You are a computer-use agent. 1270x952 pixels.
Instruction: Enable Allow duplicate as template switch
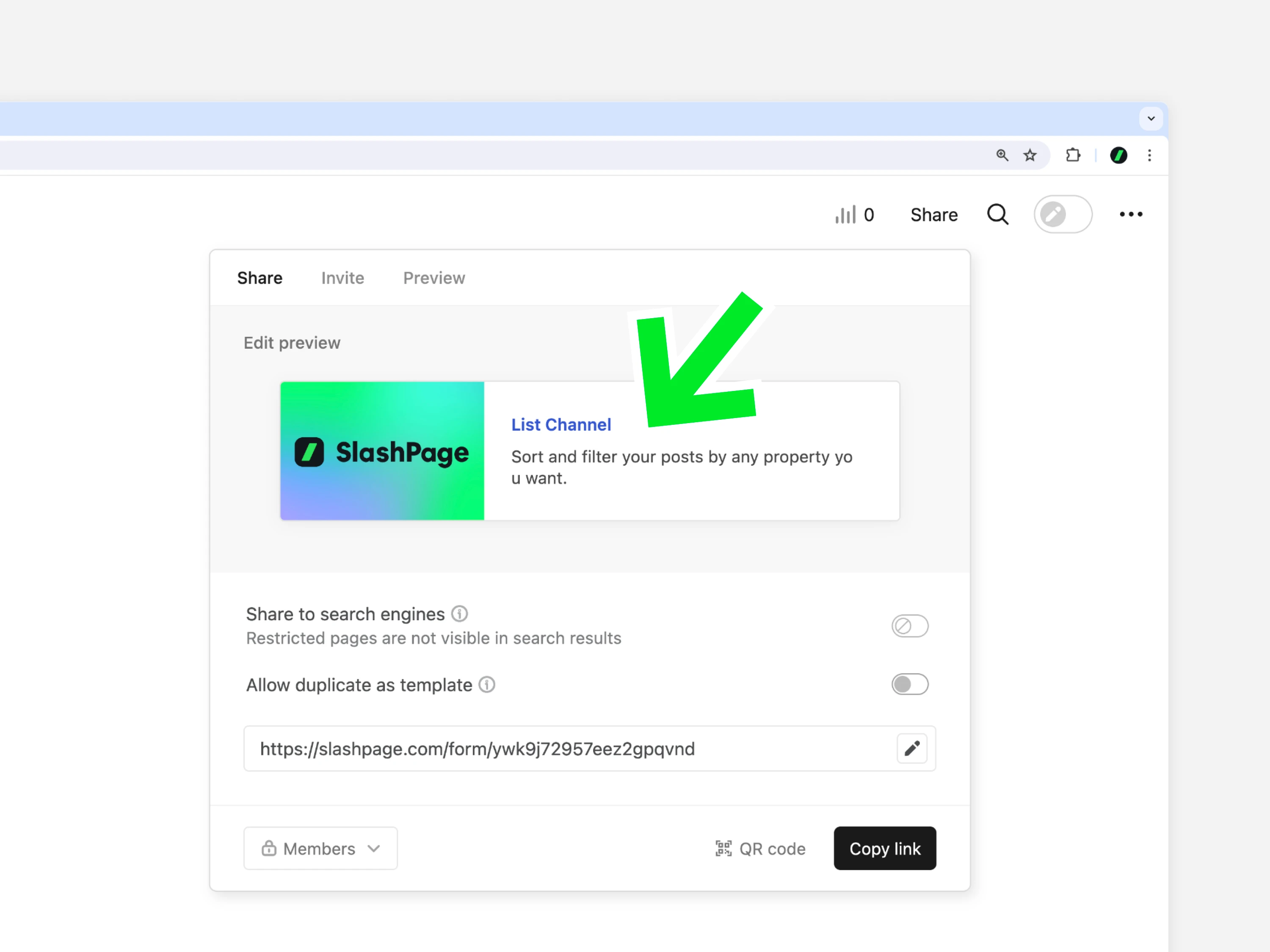(x=909, y=684)
